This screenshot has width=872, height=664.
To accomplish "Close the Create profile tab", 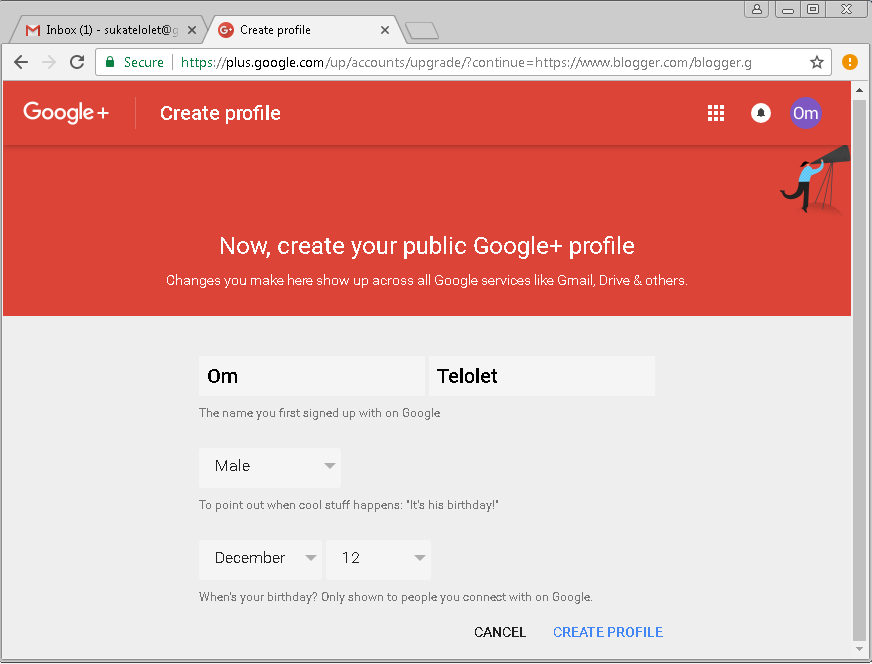I will coord(385,30).
